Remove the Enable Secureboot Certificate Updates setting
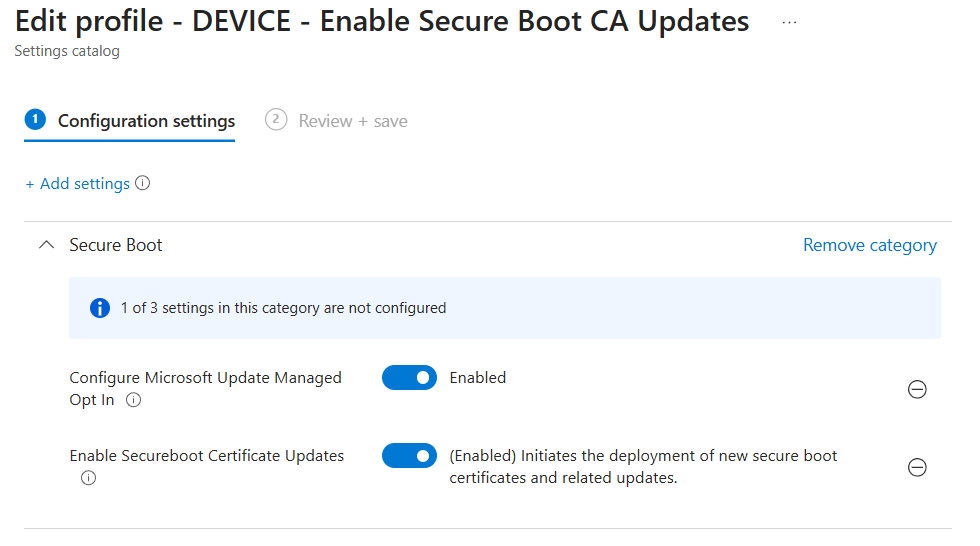Image resolution: width=980 pixels, height=546 pixels. coord(916,467)
